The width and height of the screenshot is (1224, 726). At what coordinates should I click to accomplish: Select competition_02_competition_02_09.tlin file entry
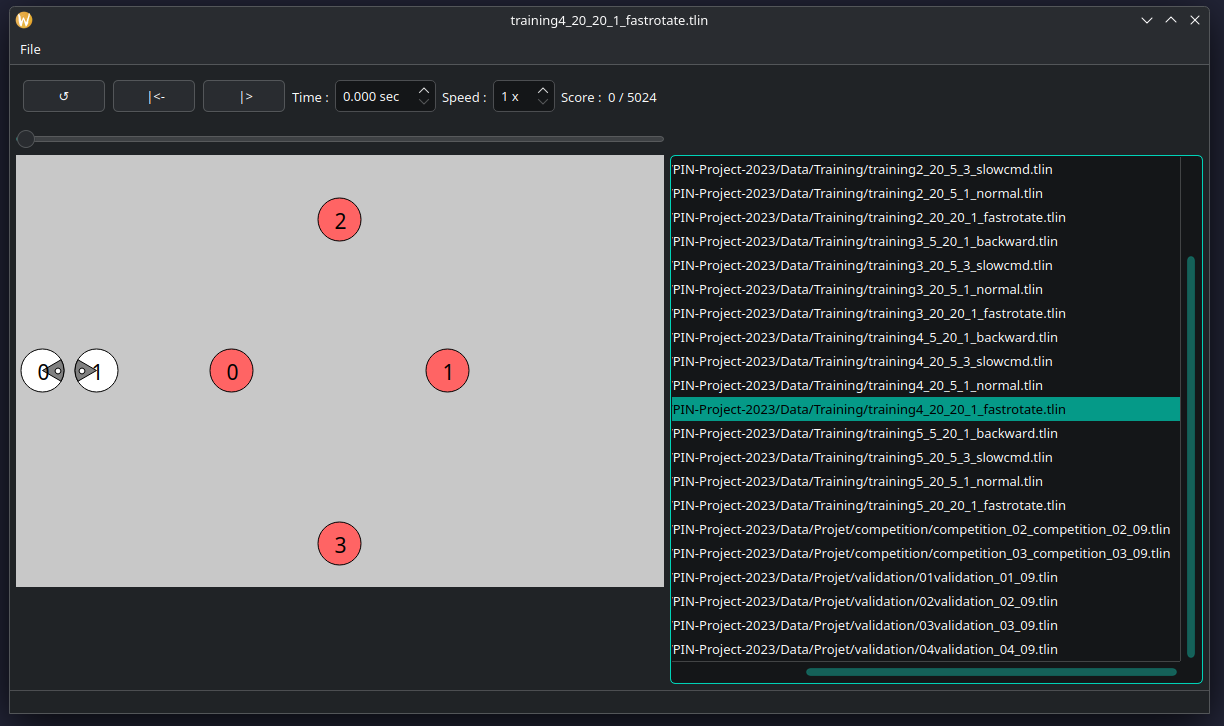[x=920, y=529]
